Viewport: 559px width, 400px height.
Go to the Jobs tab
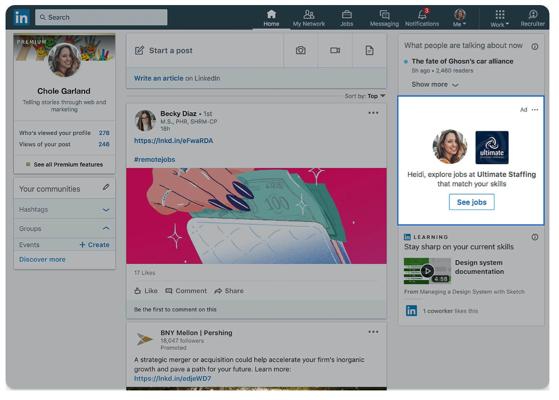pos(347,18)
